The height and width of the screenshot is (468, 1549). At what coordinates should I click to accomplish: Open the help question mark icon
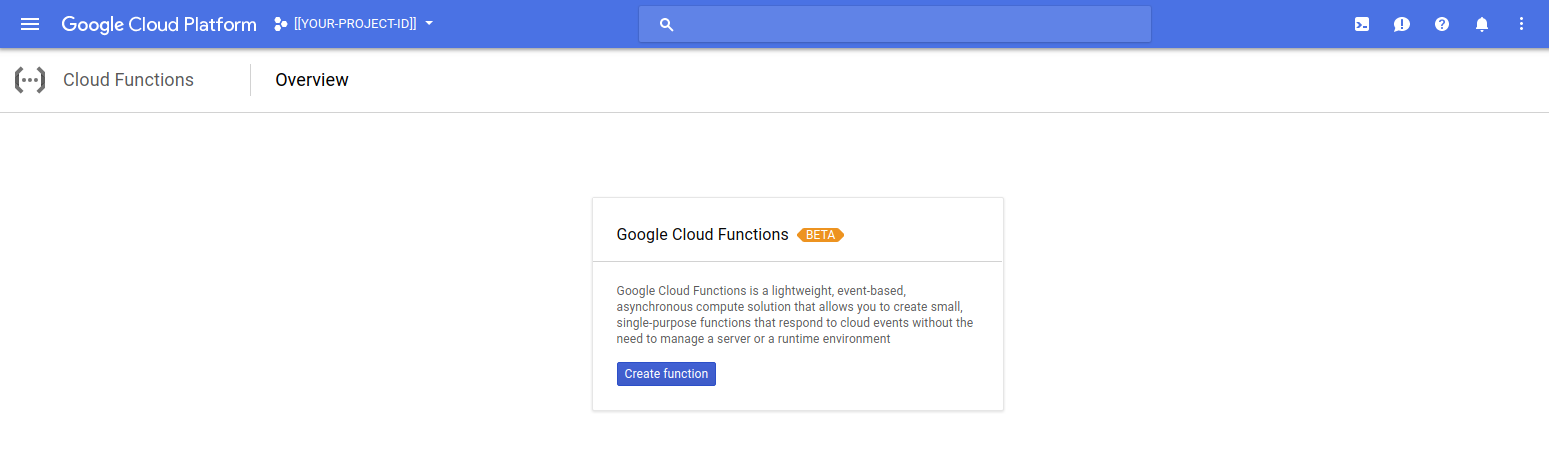pyautogui.click(x=1442, y=24)
